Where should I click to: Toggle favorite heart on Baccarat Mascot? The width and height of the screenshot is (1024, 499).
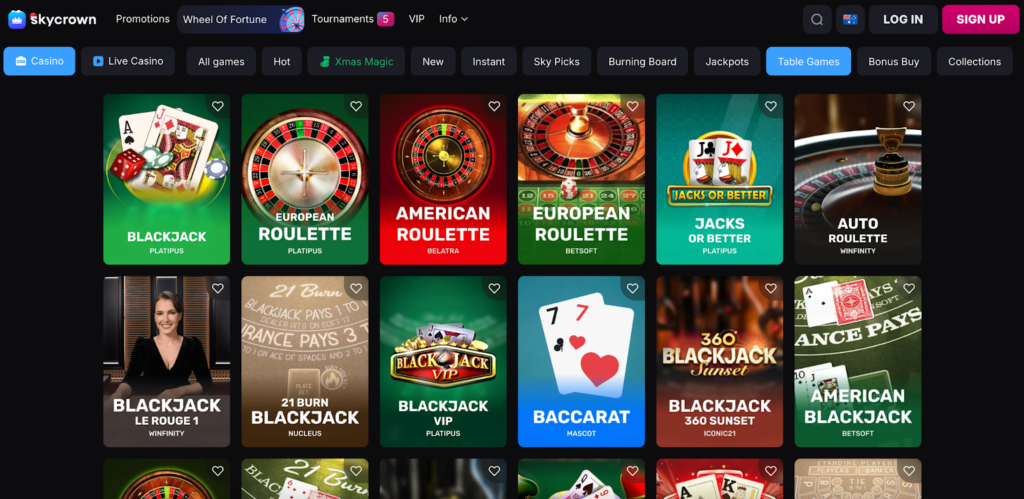(633, 288)
